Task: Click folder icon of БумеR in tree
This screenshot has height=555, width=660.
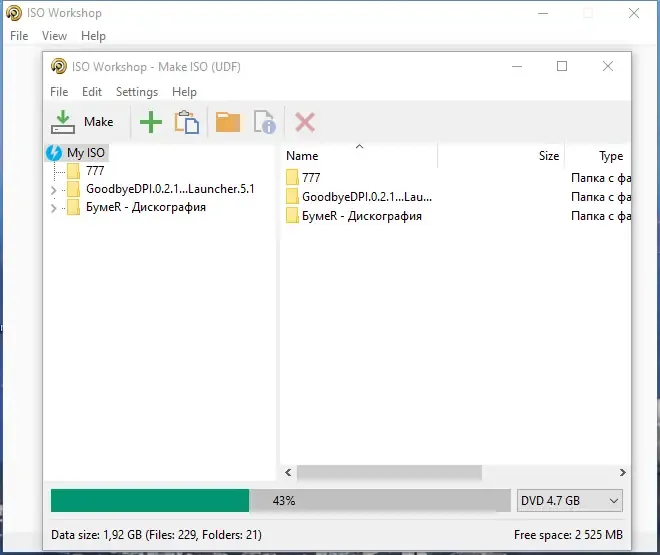Action: pos(73,207)
